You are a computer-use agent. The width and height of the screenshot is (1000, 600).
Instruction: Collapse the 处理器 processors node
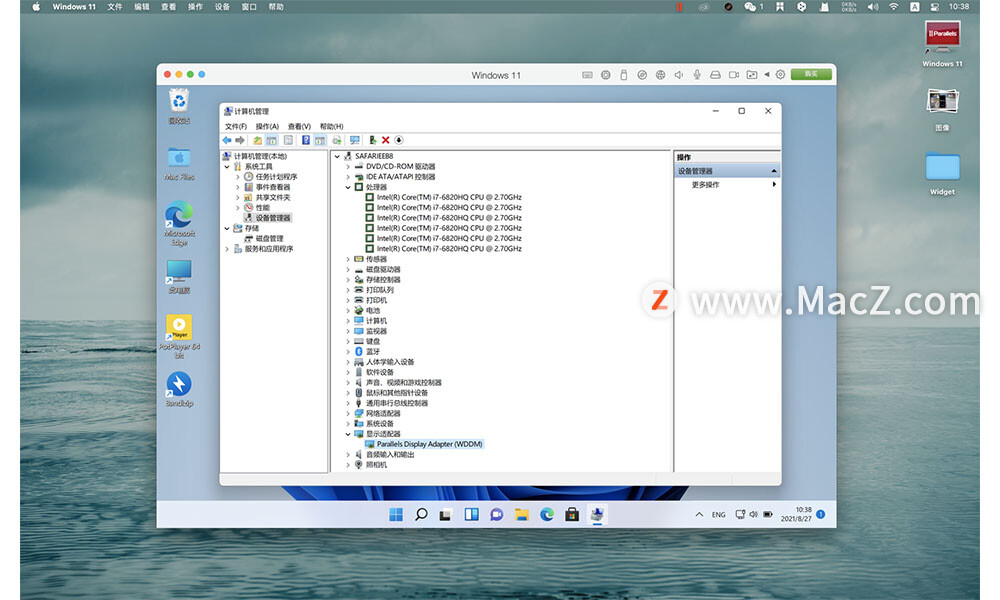tap(348, 187)
